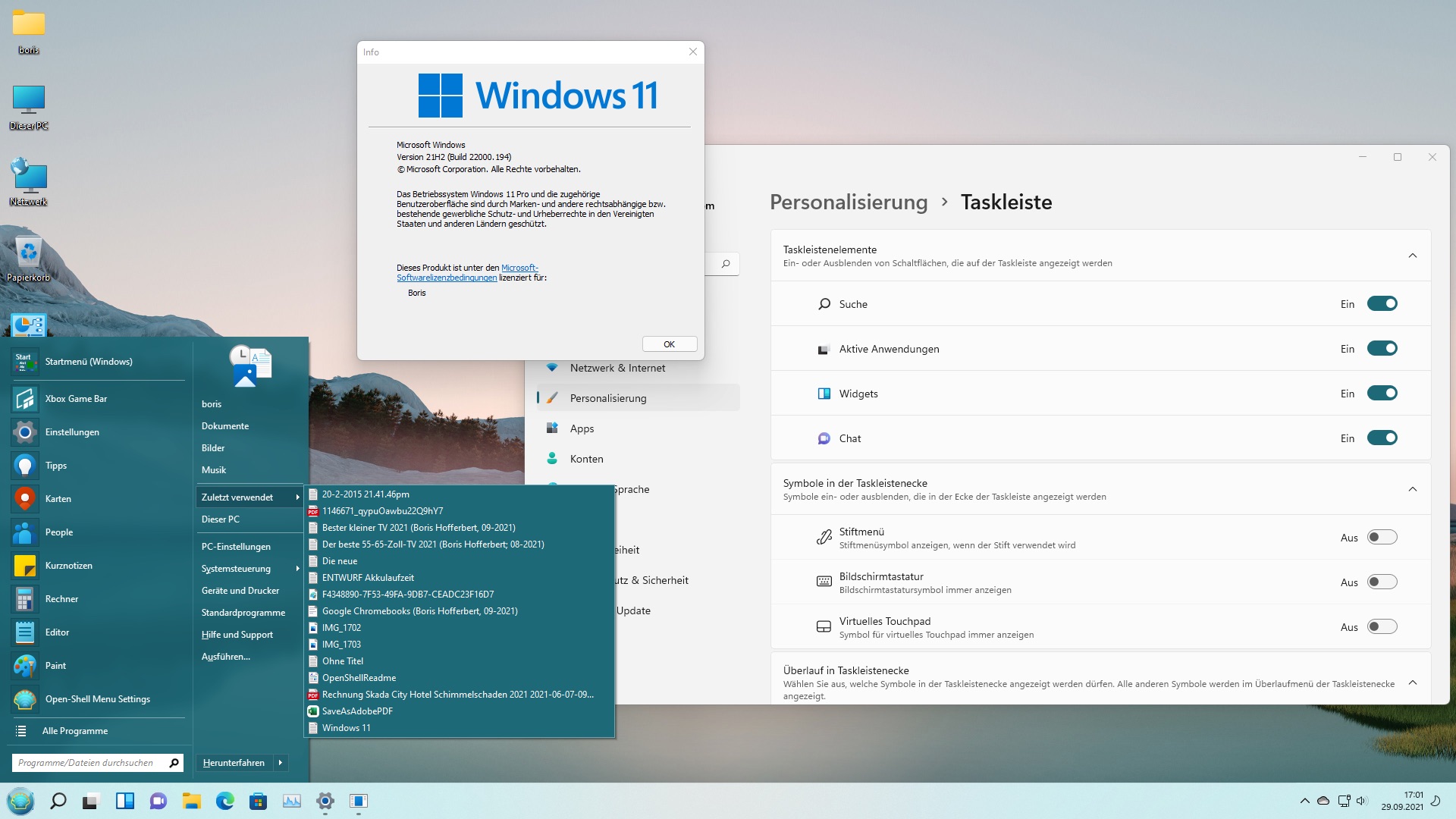
Task: Click Ausführen... in start menu
Action: pyautogui.click(x=249, y=657)
